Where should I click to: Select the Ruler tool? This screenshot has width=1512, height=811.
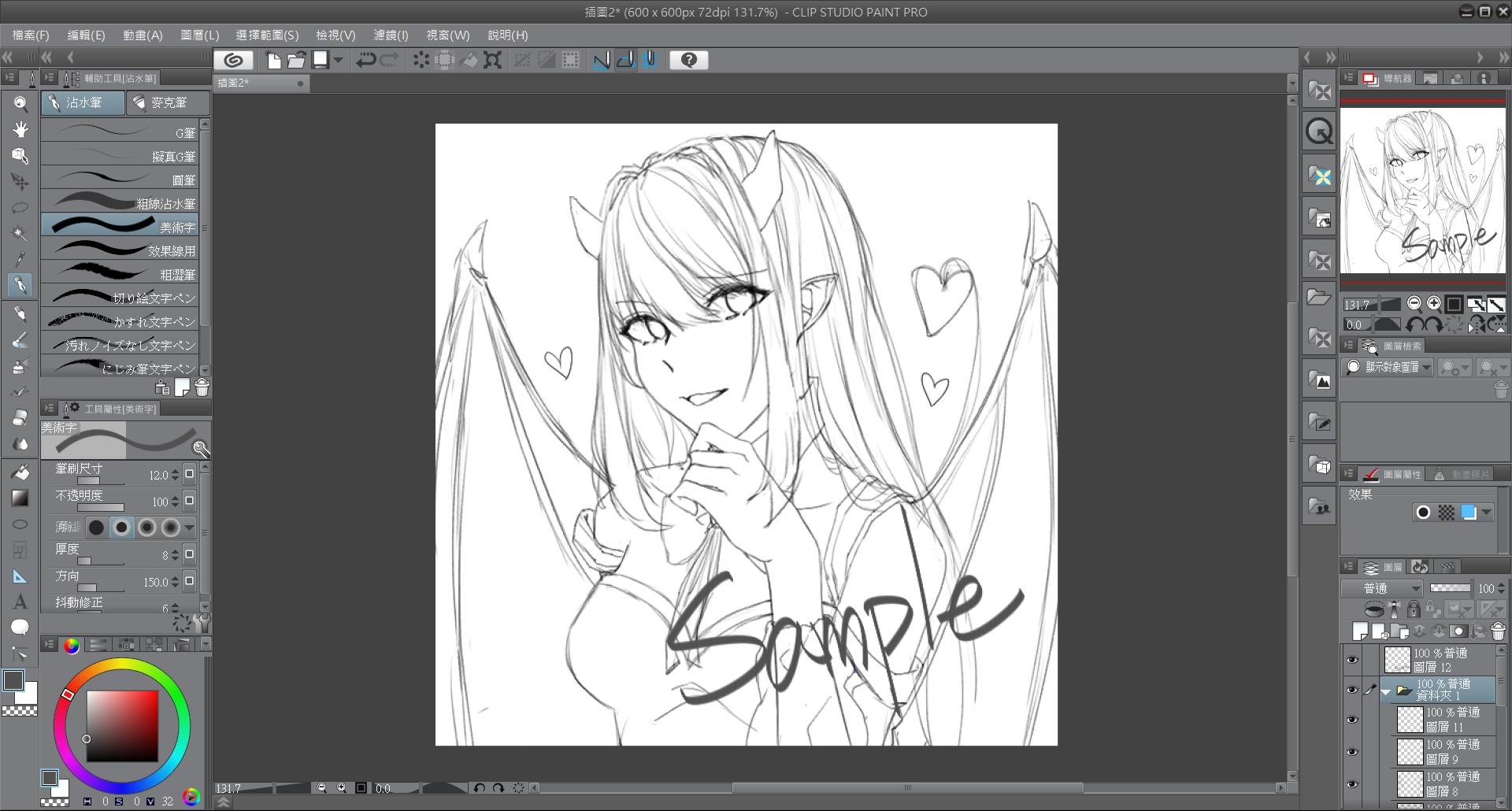click(x=20, y=576)
